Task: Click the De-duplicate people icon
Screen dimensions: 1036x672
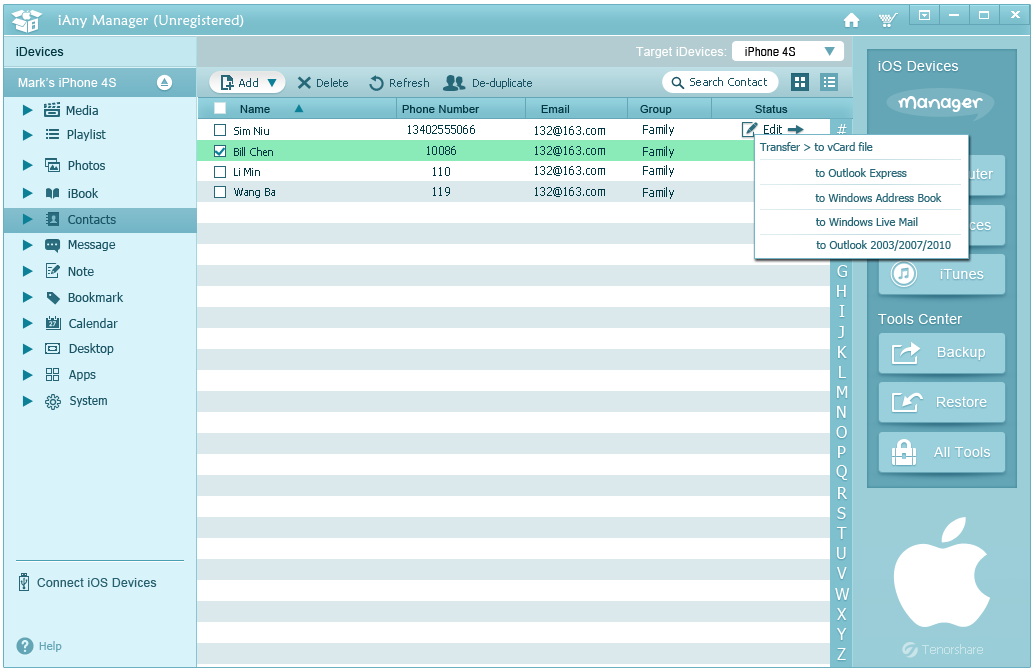Action: tap(454, 83)
